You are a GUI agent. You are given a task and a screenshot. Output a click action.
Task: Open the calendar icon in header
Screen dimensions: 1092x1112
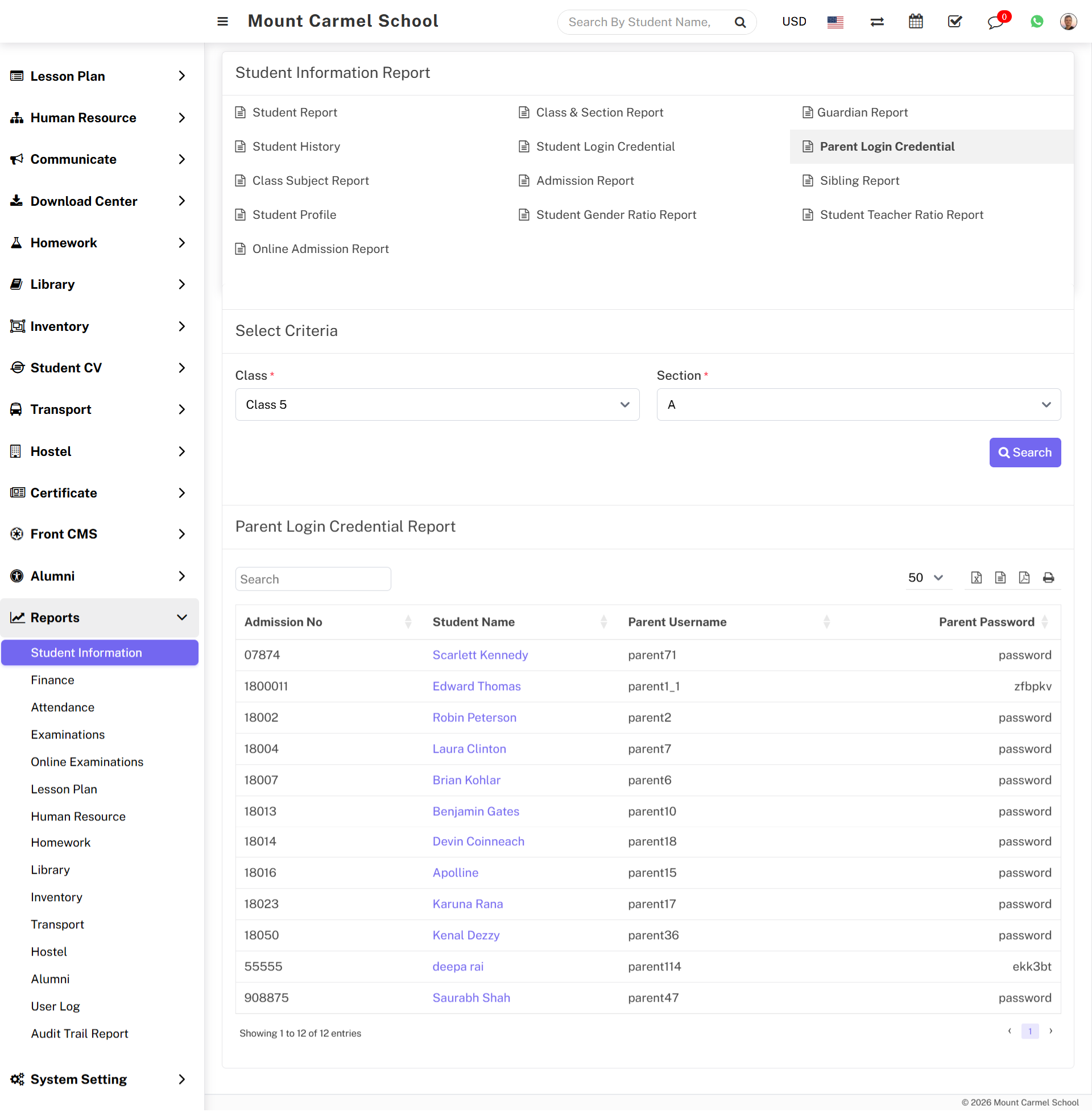pos(916,22)
